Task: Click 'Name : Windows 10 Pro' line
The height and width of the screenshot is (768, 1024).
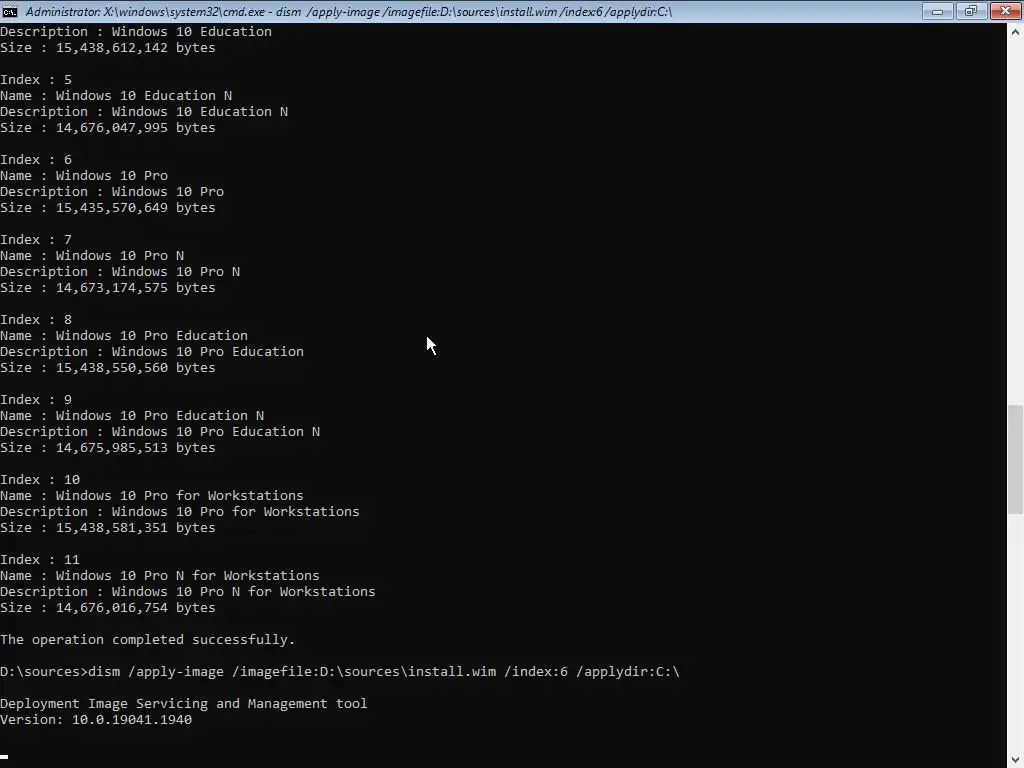Action: pyautogui.click(x=84, y=176)
